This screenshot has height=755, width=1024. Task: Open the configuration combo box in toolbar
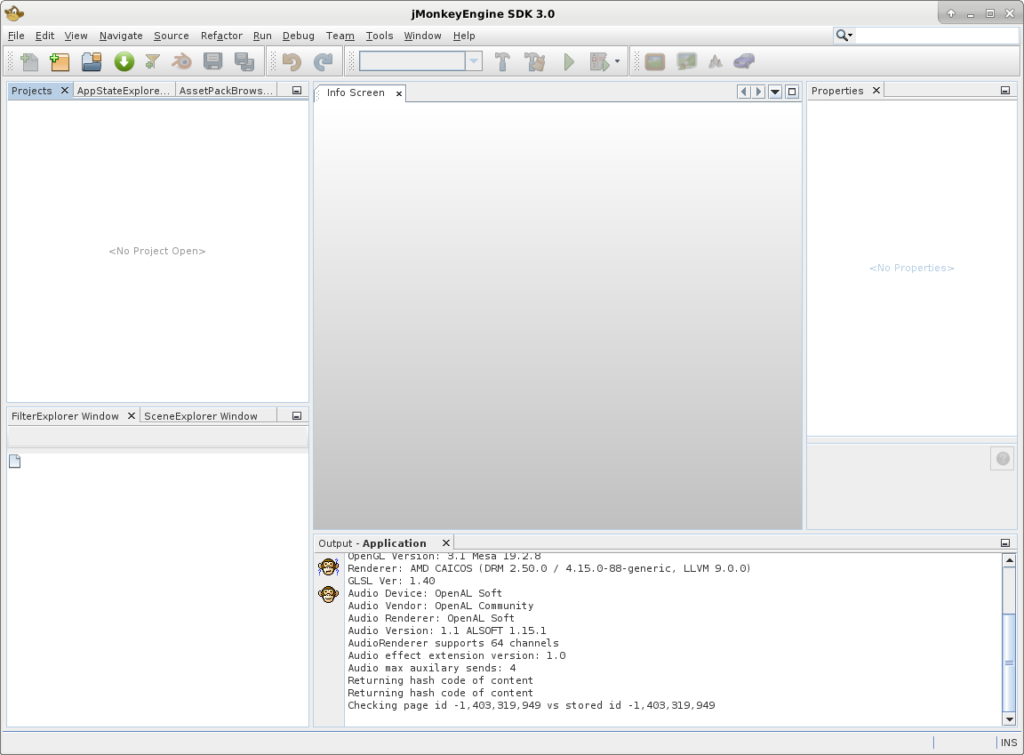(474, 62)
